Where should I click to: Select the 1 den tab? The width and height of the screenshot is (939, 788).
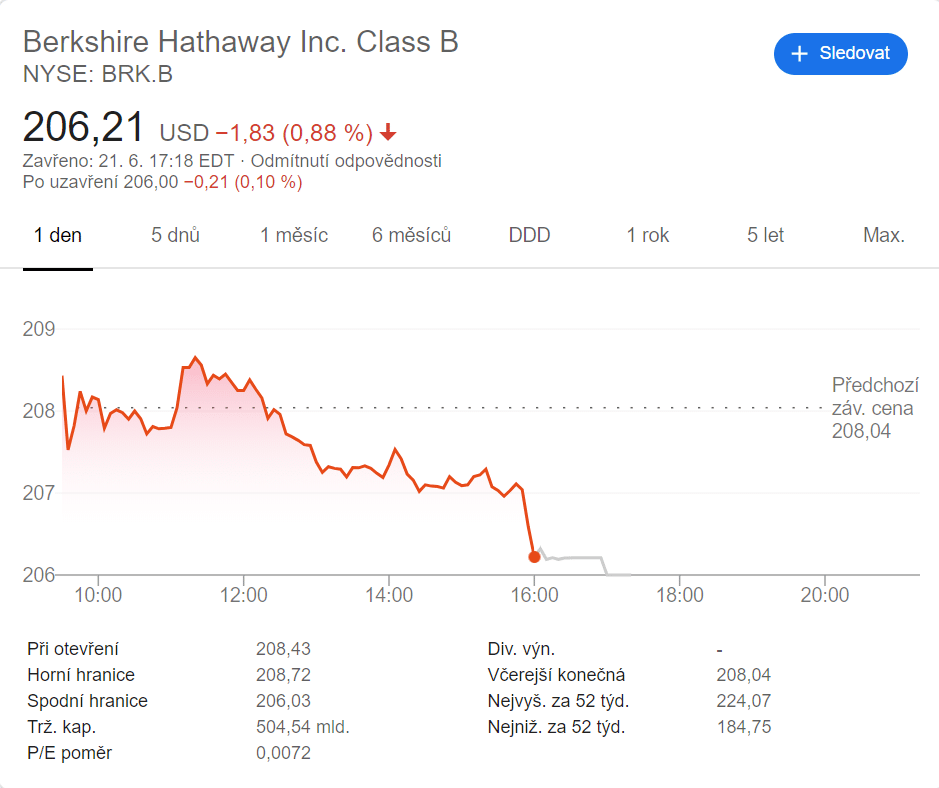coord(58,236)
